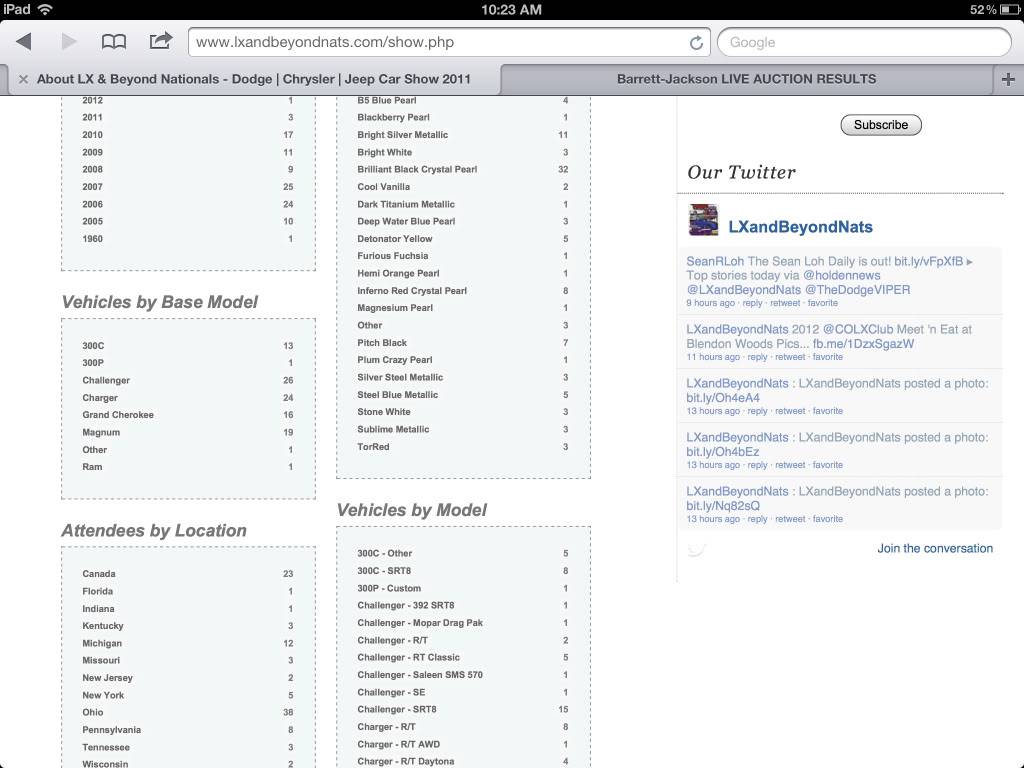This screenshot has width=1024, height=768.
Task: Tap the URL address bar
Action: pyautogui.click(x=440, y=42)
